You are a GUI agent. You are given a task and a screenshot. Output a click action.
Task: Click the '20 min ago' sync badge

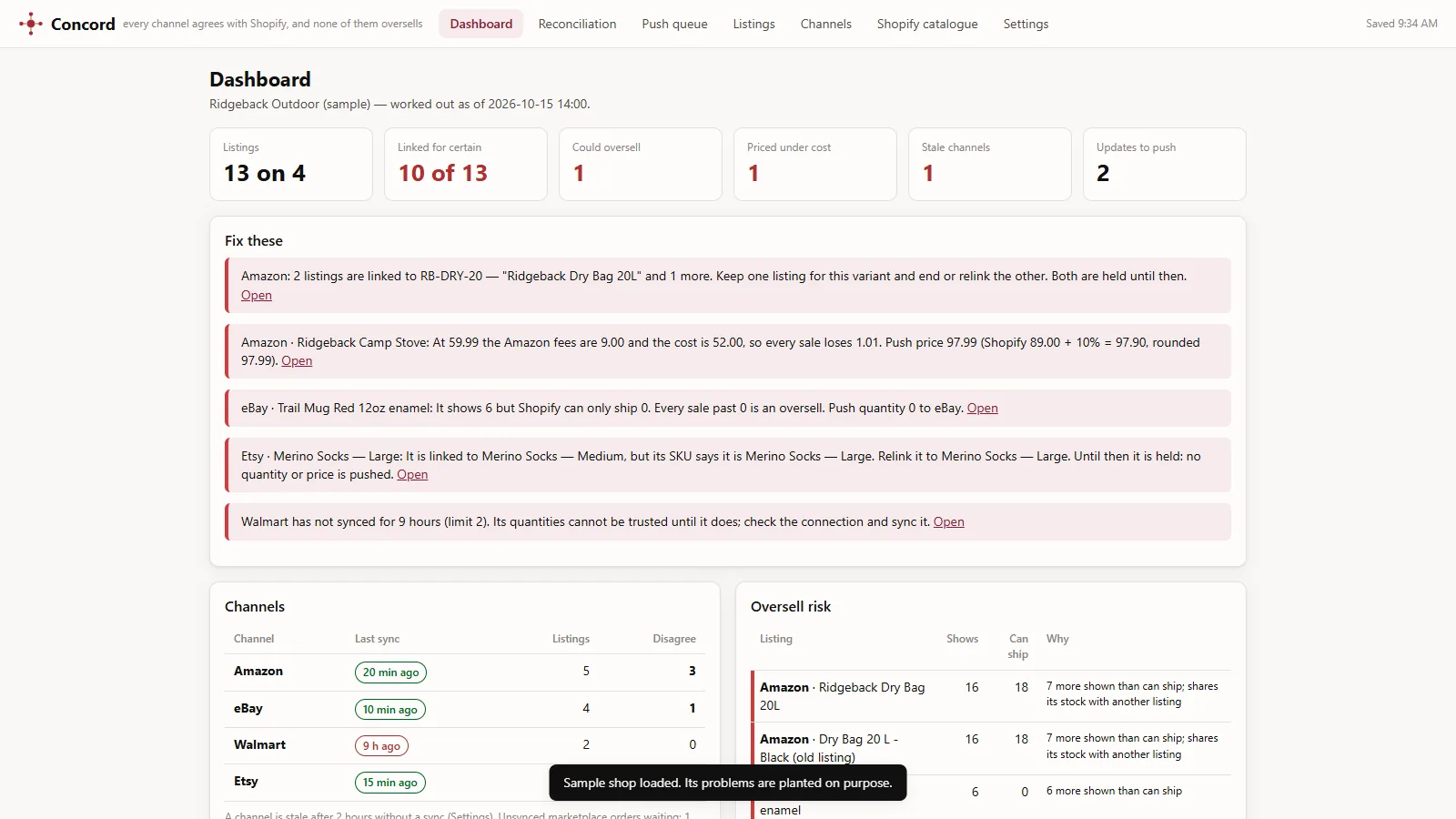390,672
